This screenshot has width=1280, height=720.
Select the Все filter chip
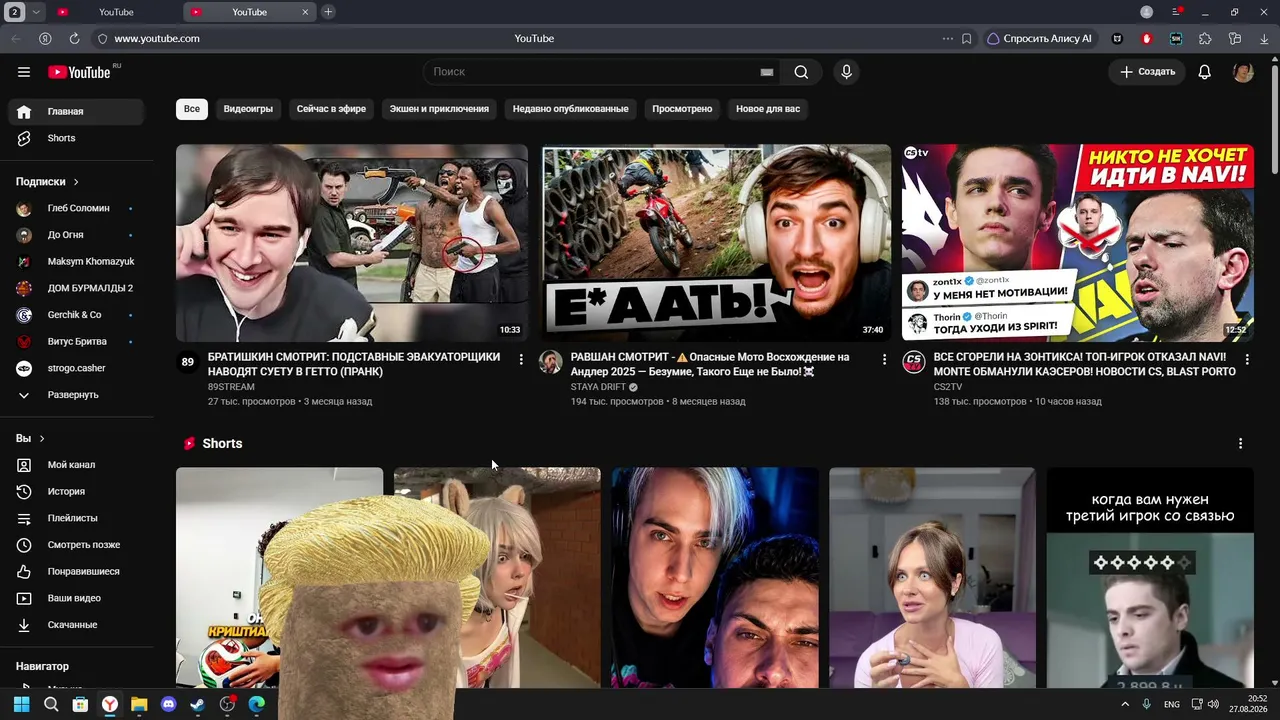coord(192,109)
